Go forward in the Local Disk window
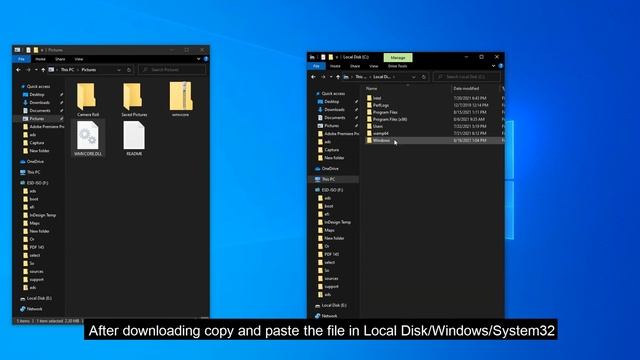Screen dimensions: 640x360 point(323,77)
